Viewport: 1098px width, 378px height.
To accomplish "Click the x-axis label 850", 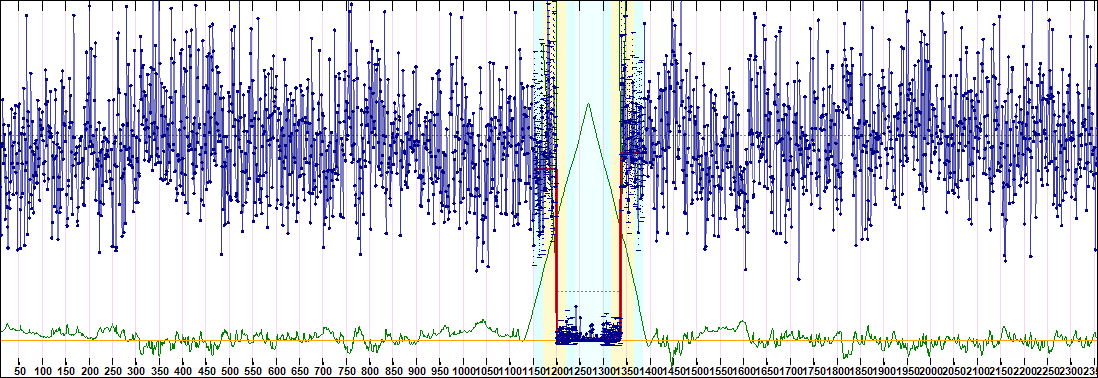I will [x=393, y=371].
